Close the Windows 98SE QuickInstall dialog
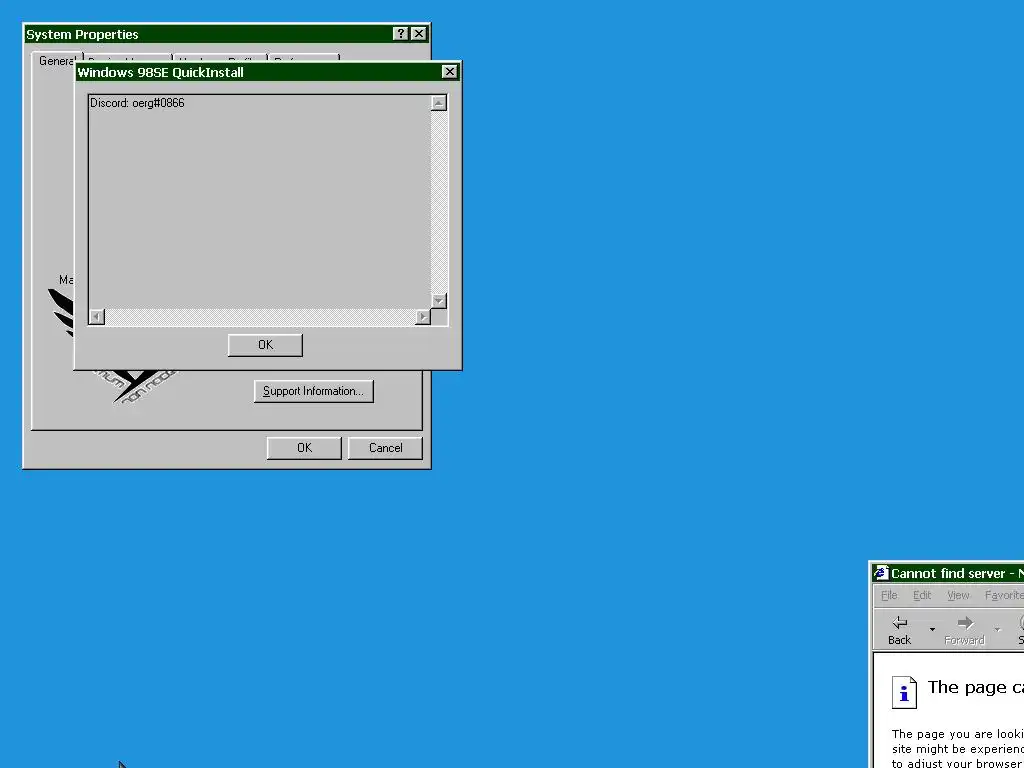1024x768 pixels. 449,72
